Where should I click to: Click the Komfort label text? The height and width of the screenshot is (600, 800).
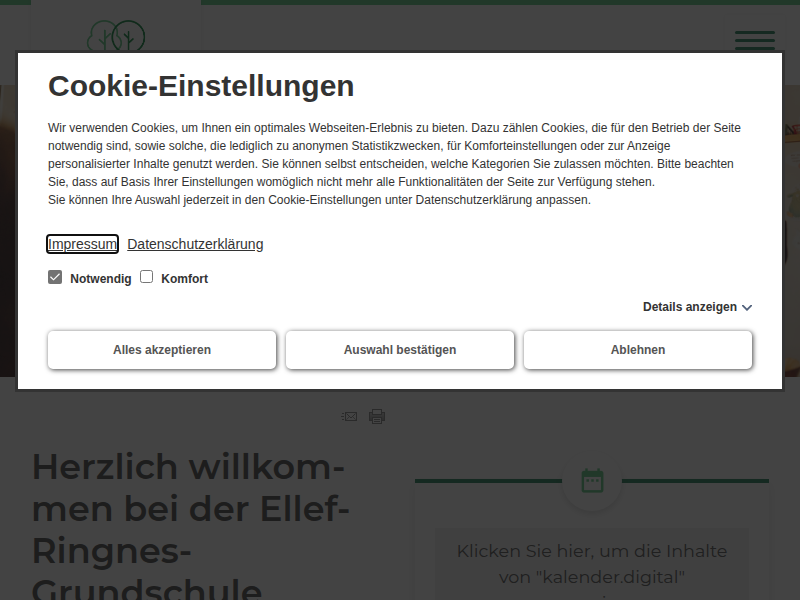[x=184, y=279]
